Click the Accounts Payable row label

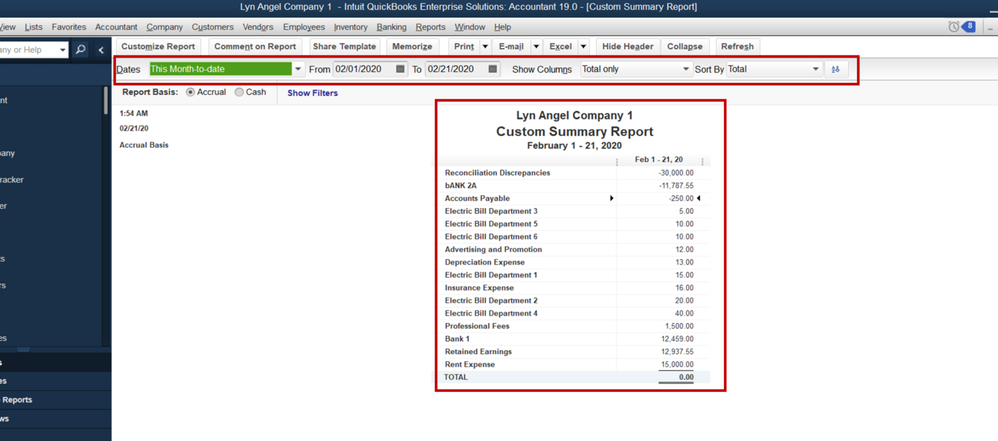point(477,199)
